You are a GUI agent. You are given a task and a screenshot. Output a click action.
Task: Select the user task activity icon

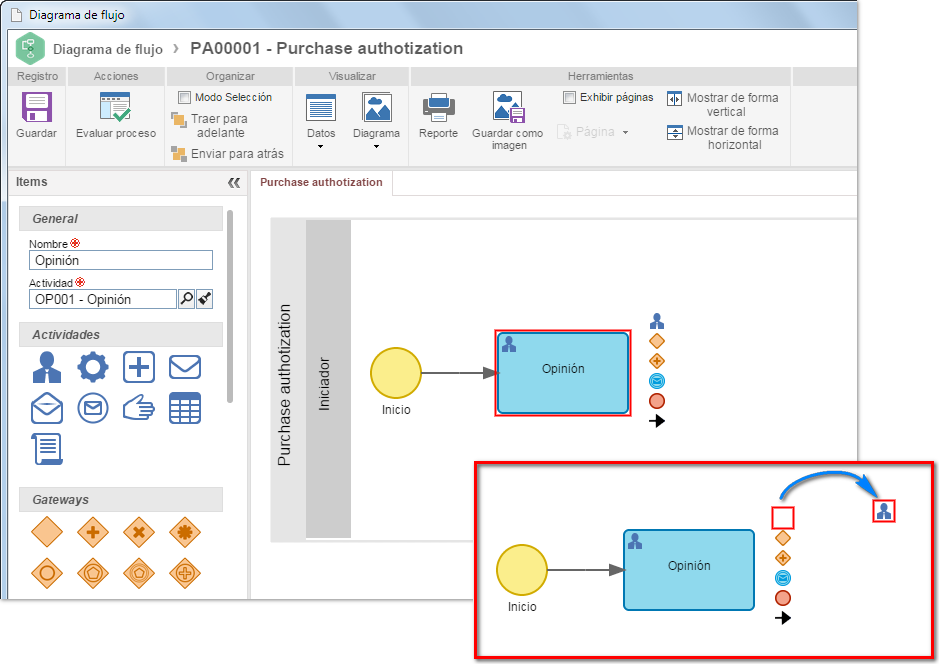[x=47, y=367]
